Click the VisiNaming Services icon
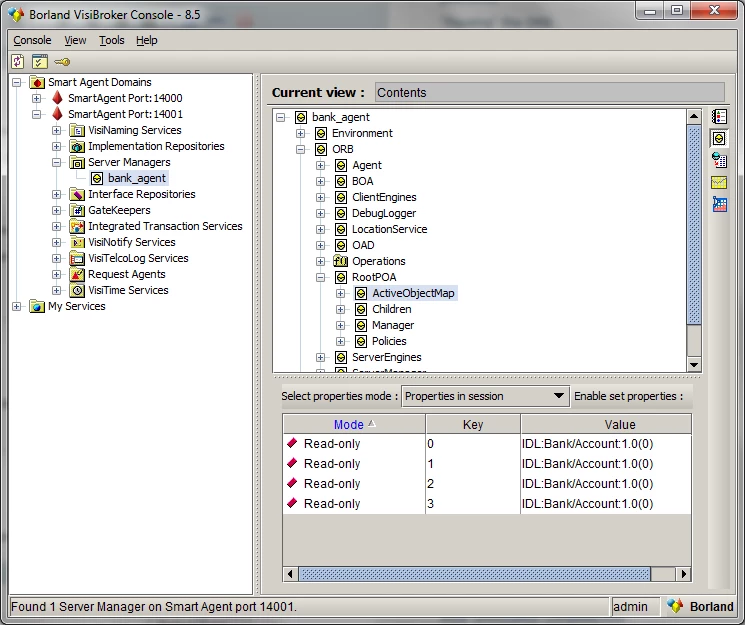 click(77, 130)
